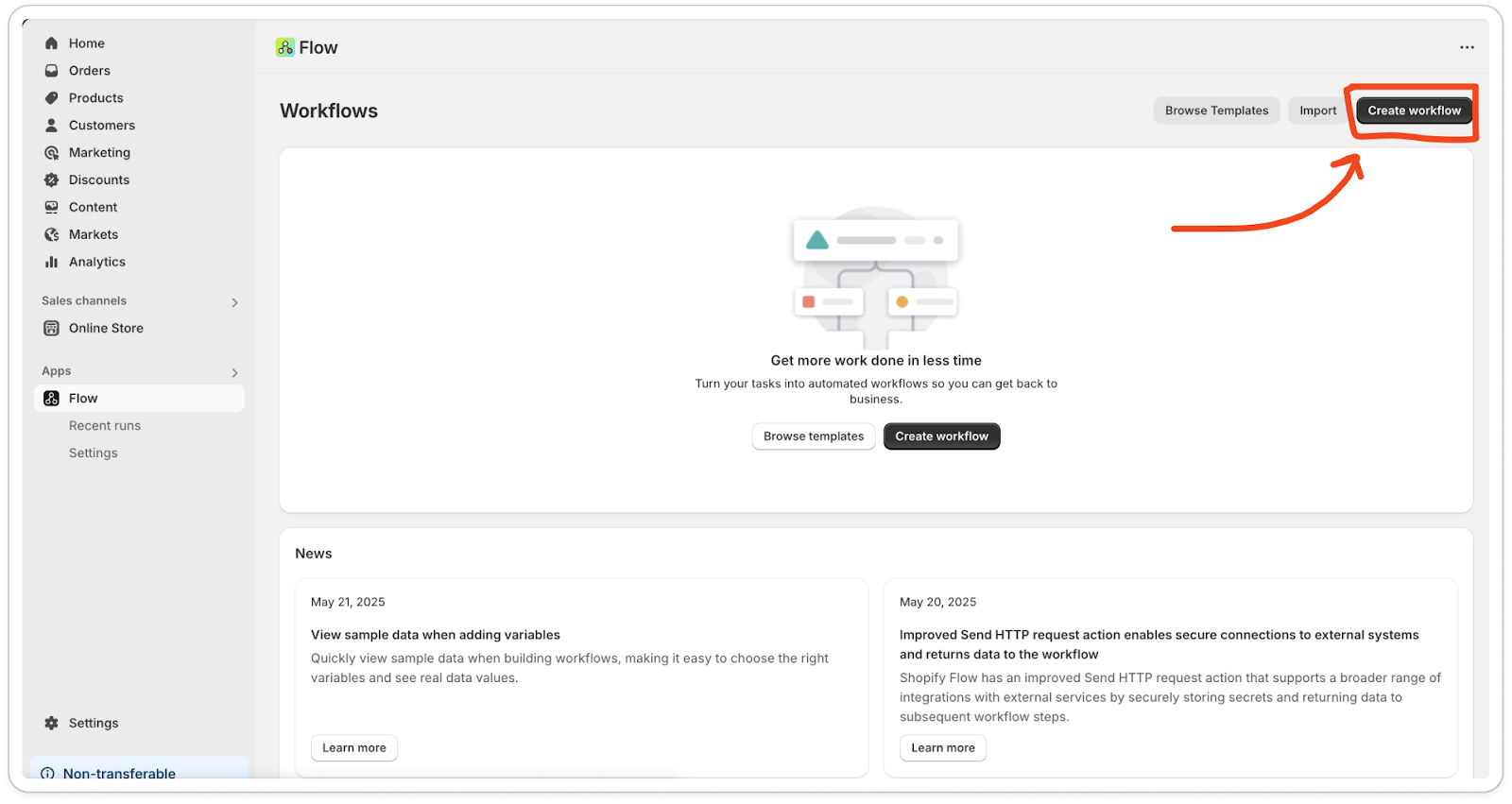
Task: Click the Discounts badge icon
Action: click(52, 180)
